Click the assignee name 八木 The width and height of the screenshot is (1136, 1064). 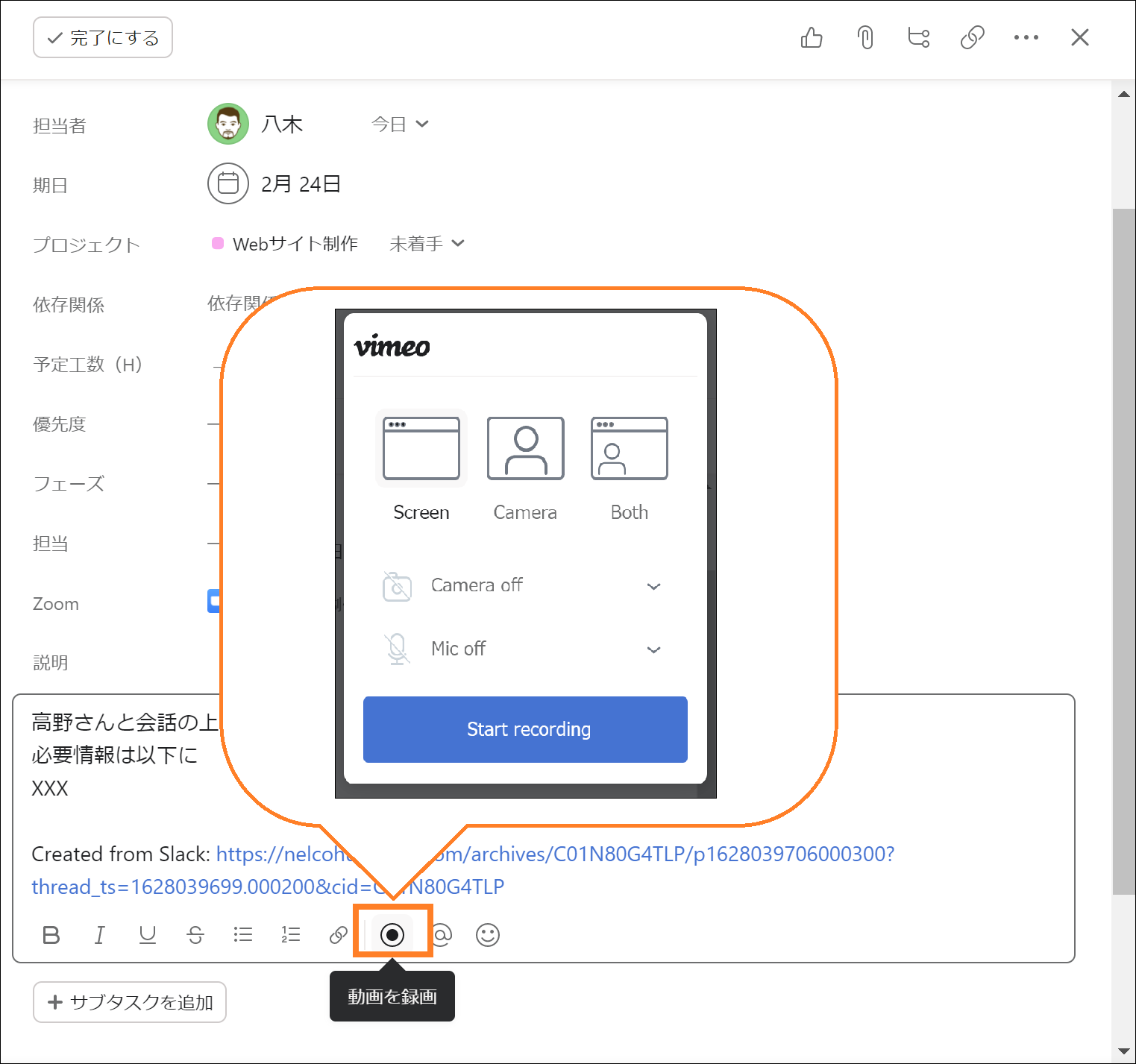pyautogui.click(x=282, y=124)
